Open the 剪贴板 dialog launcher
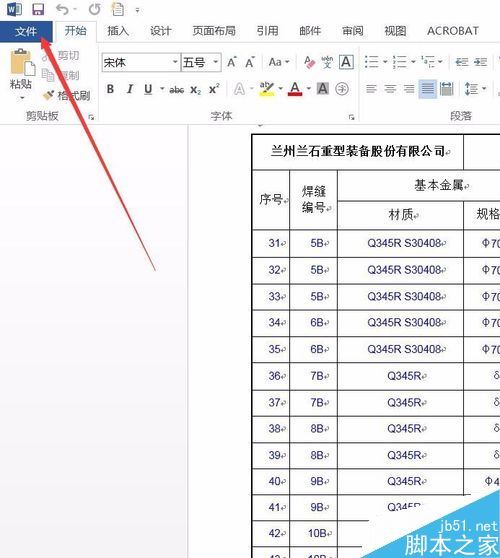The height and width of the screenshot is (558, 500). 91,117
